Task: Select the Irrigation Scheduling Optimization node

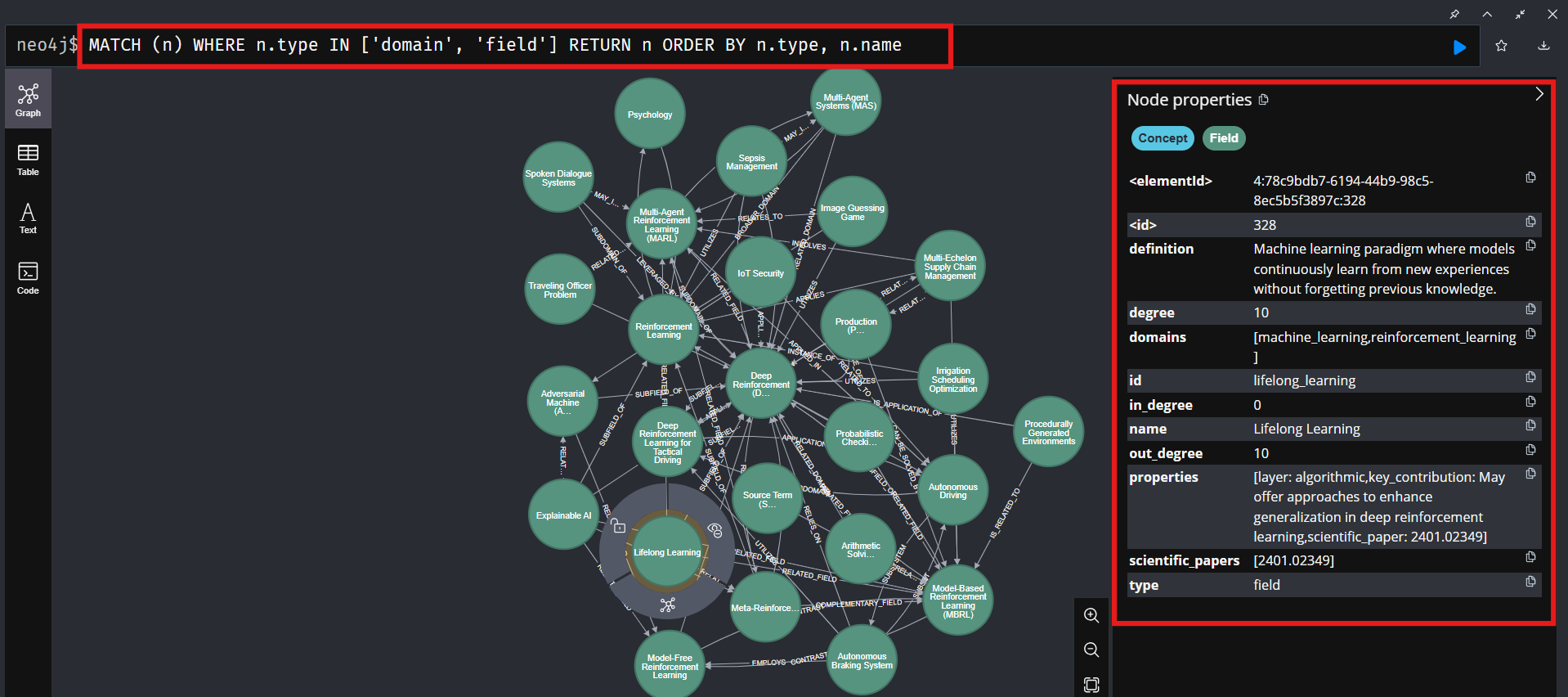Action: click(x=953, y=380)
